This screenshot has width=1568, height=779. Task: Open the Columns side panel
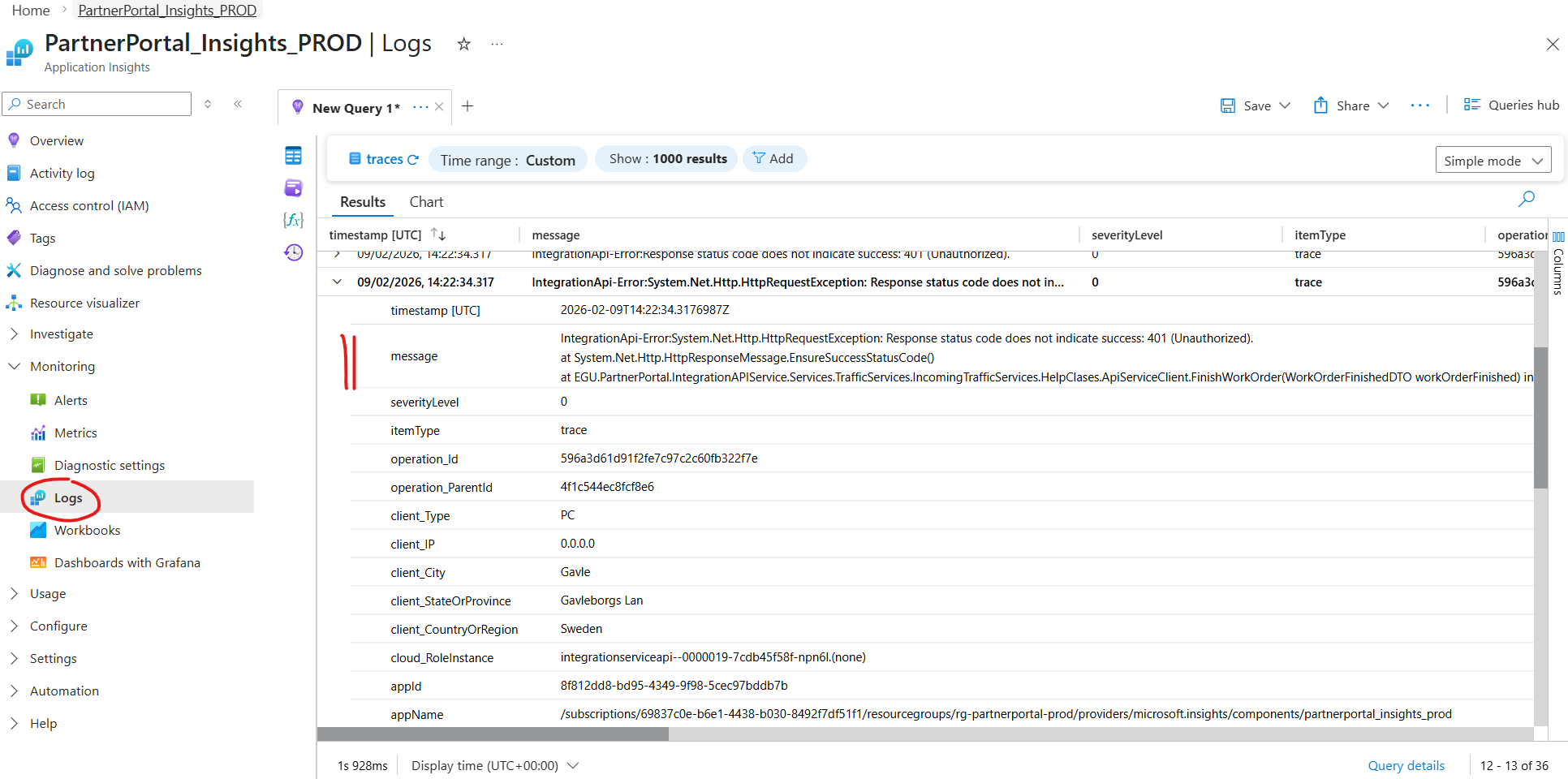tap(1557, 264)
